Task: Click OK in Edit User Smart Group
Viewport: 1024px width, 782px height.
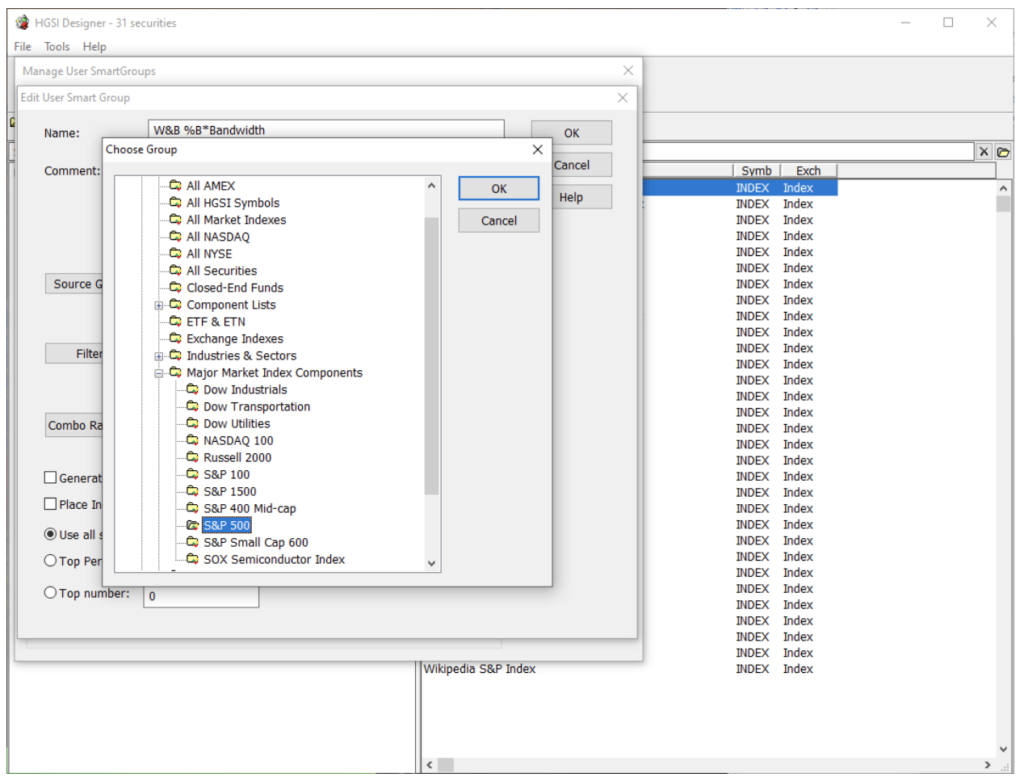Action: pyautogui.click(x=571, y=133)
